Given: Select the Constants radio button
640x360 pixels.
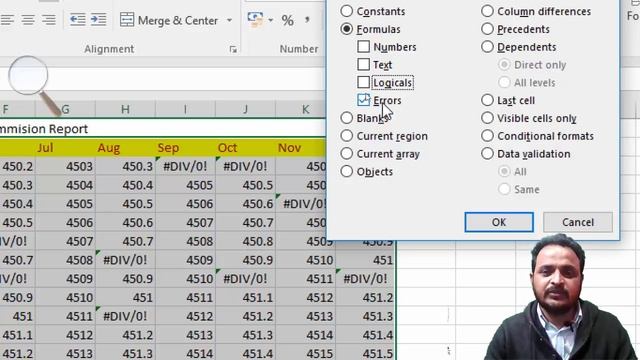Looking at the screenshot, I should [x=347, y=11].
